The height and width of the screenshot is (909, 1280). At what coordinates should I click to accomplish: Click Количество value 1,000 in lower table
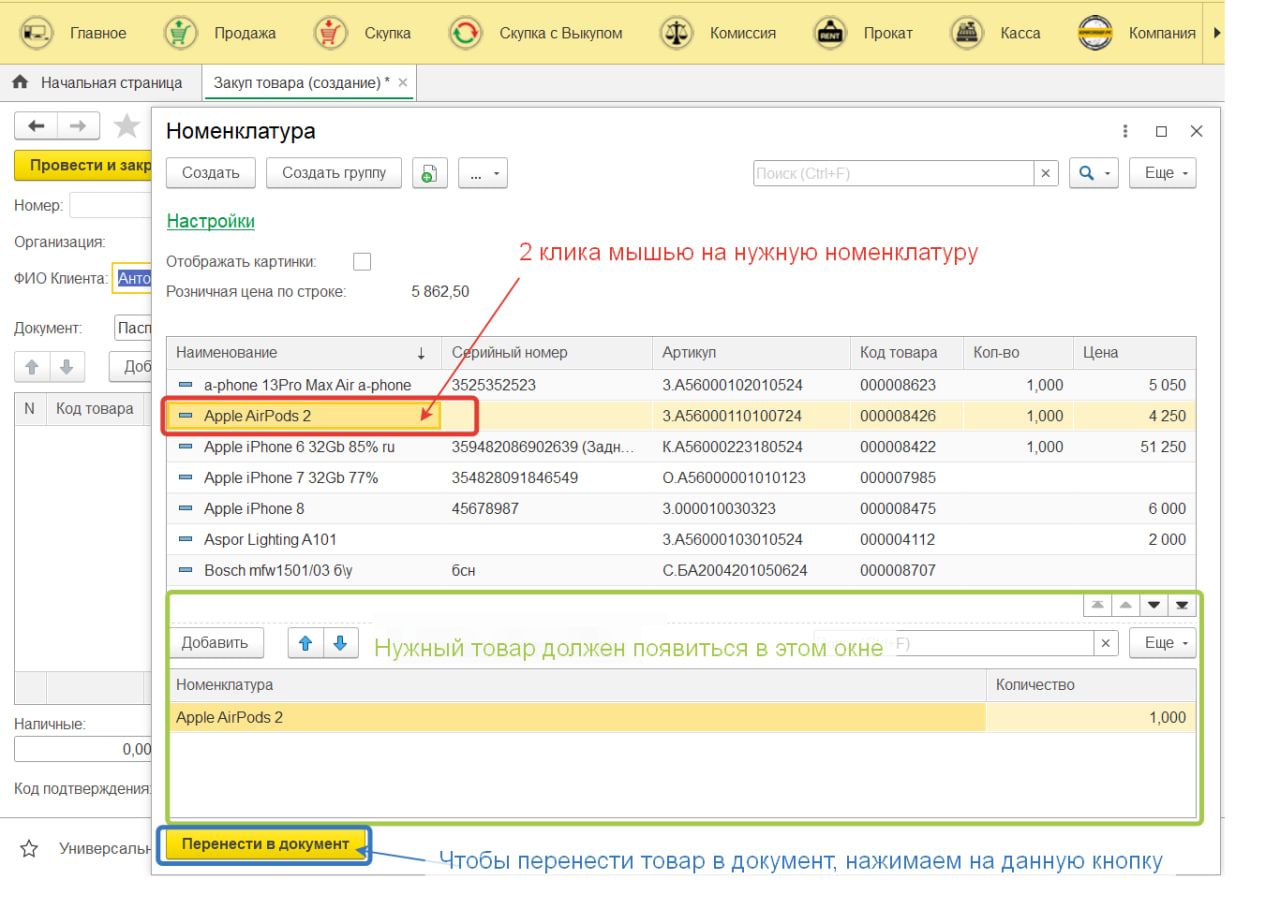1091,717
